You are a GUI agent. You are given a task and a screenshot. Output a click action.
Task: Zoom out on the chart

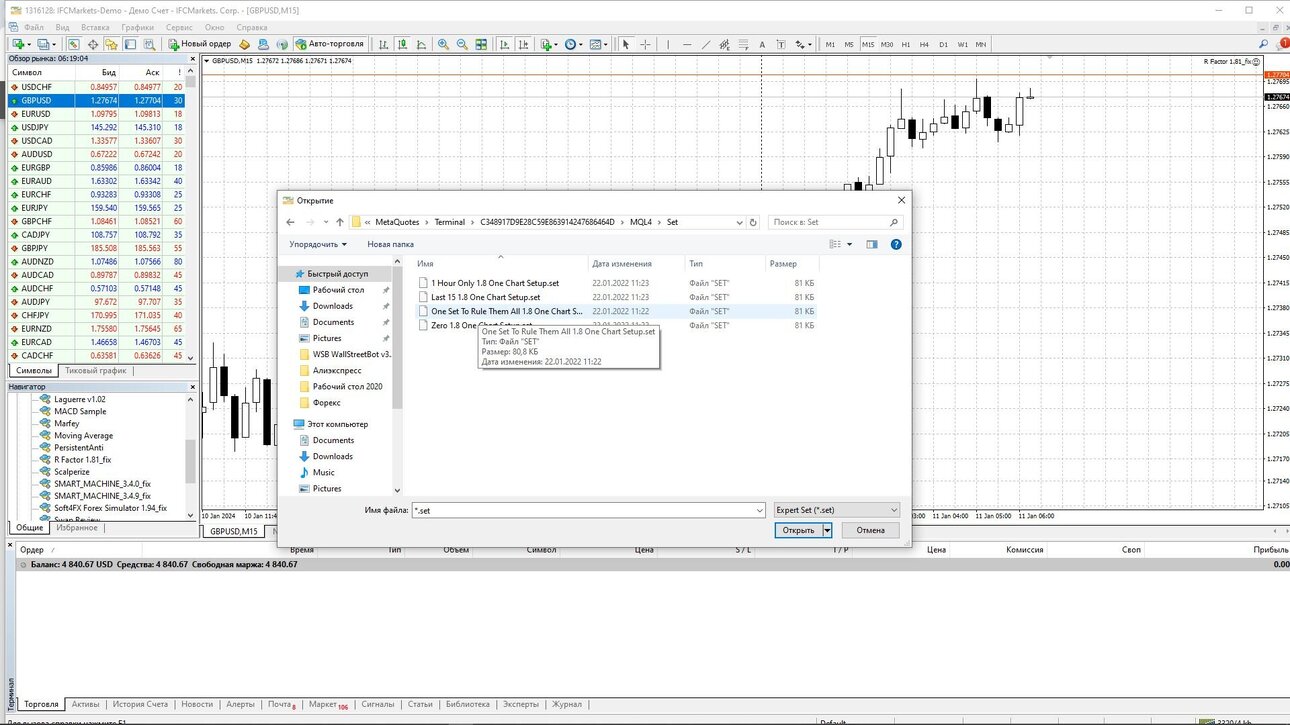[x=462, y=44]
